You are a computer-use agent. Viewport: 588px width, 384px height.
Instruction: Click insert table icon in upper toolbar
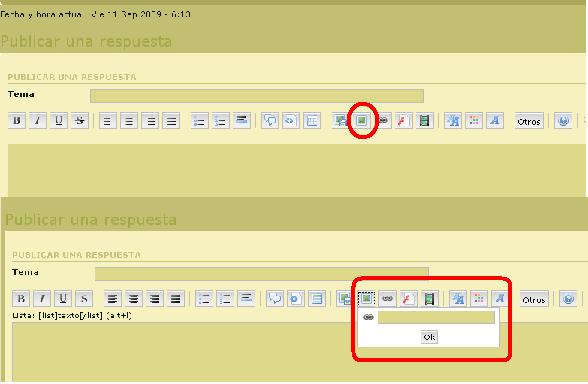click(x=312, y=121)
